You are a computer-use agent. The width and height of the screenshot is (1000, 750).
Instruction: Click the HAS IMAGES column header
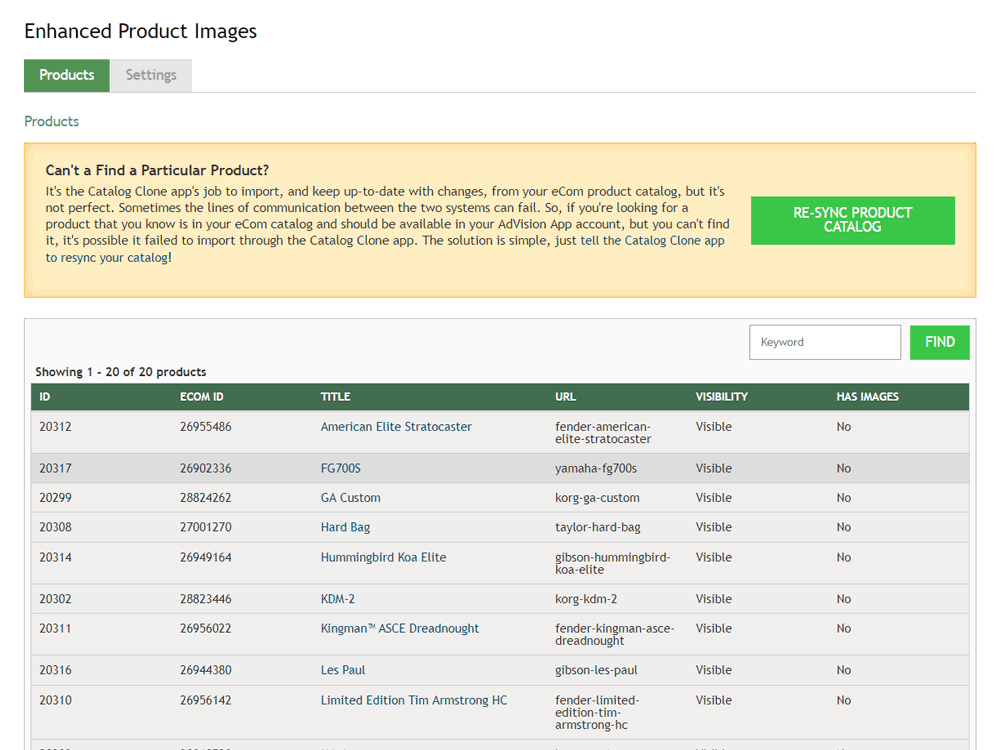(x=867, y=397)
